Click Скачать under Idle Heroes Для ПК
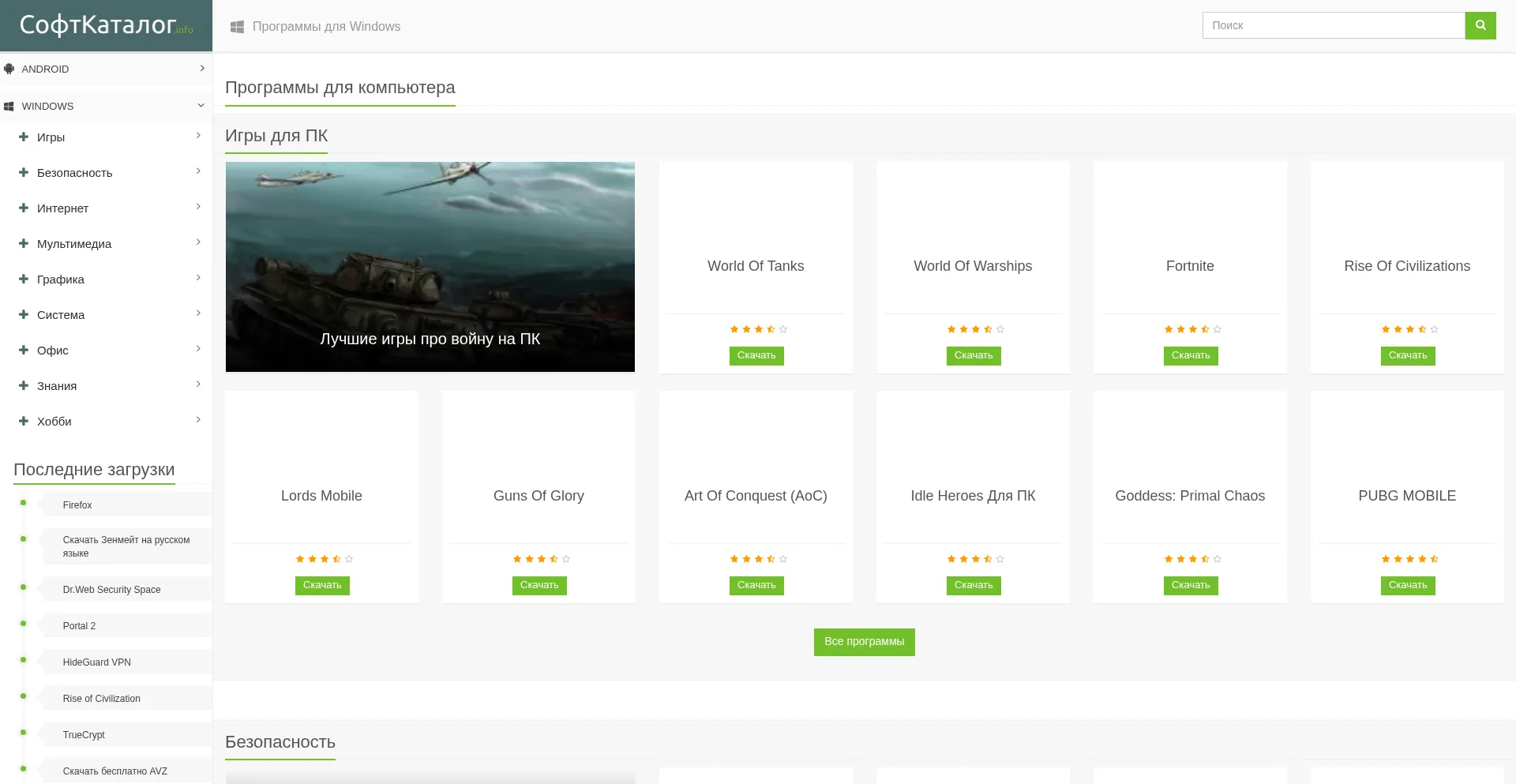 click(974, 586)
